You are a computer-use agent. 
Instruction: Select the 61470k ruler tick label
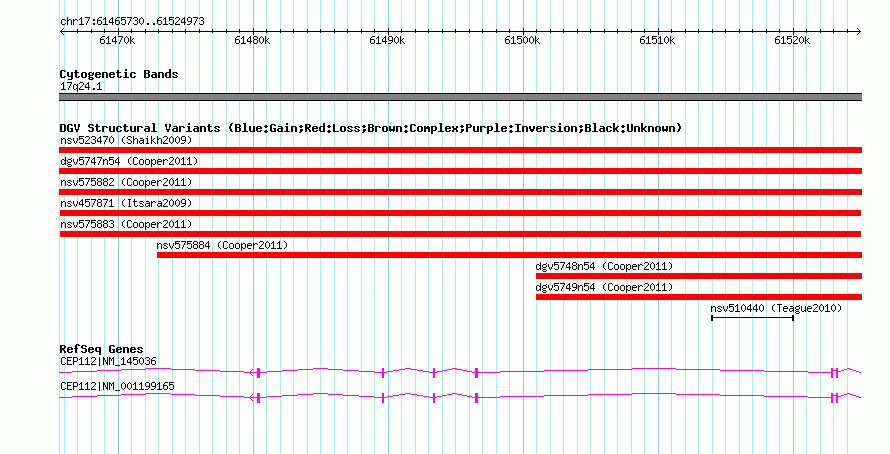[x=117, y=40]
